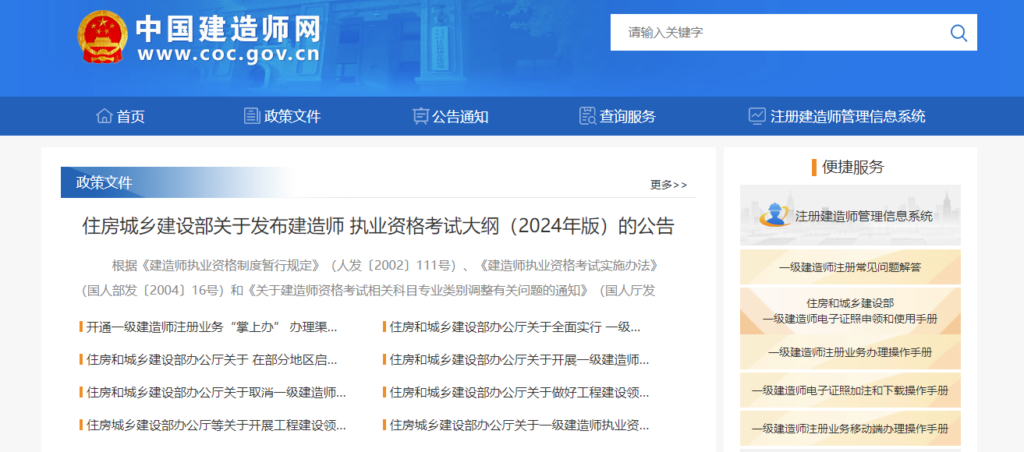The image size is (1024, 452).
Task: Open the headline 住房城乡建设部关于发布建造师执业资格考试大纲 announcement
Action: click(378, 226)
